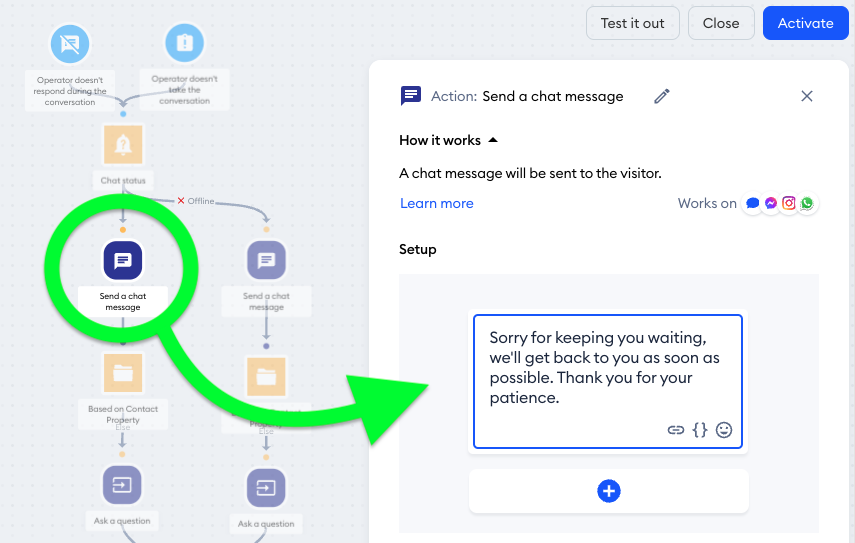The height and width of the screenshot is (543, 855).
Task: Add another message with blue plus button
Action: (x=609, y=491)
